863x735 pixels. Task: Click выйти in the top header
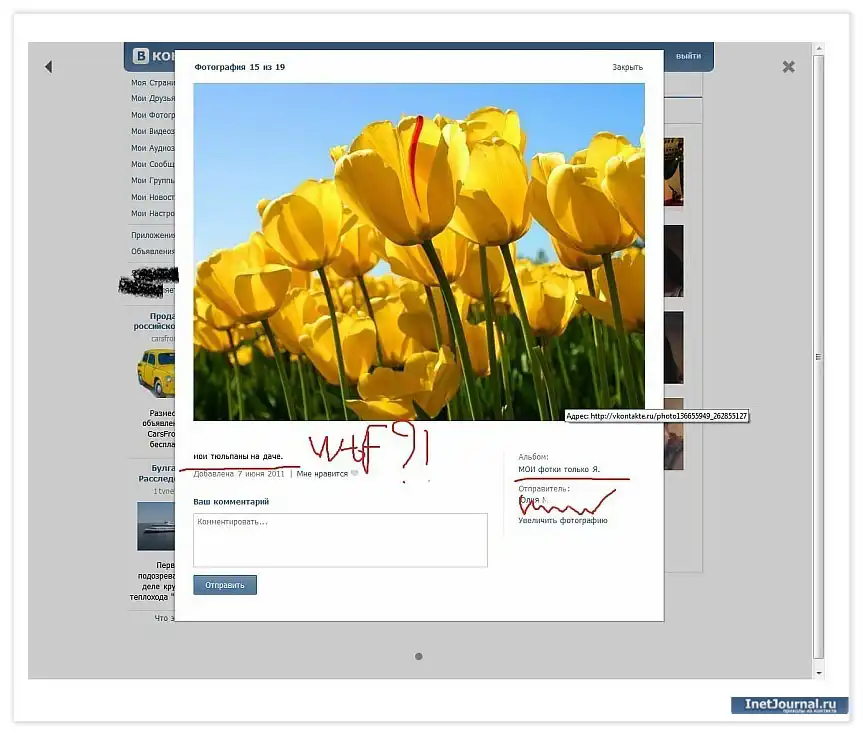tap(688, 56)
